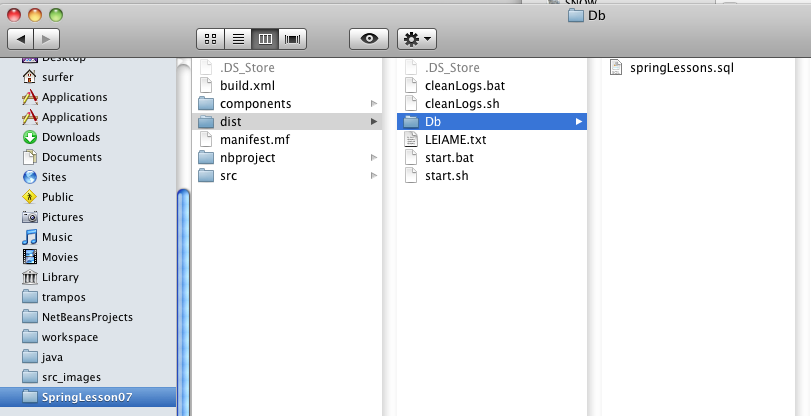Open Pictures in sidebar
The image size is (811, 416).
(x=88, y=217)
